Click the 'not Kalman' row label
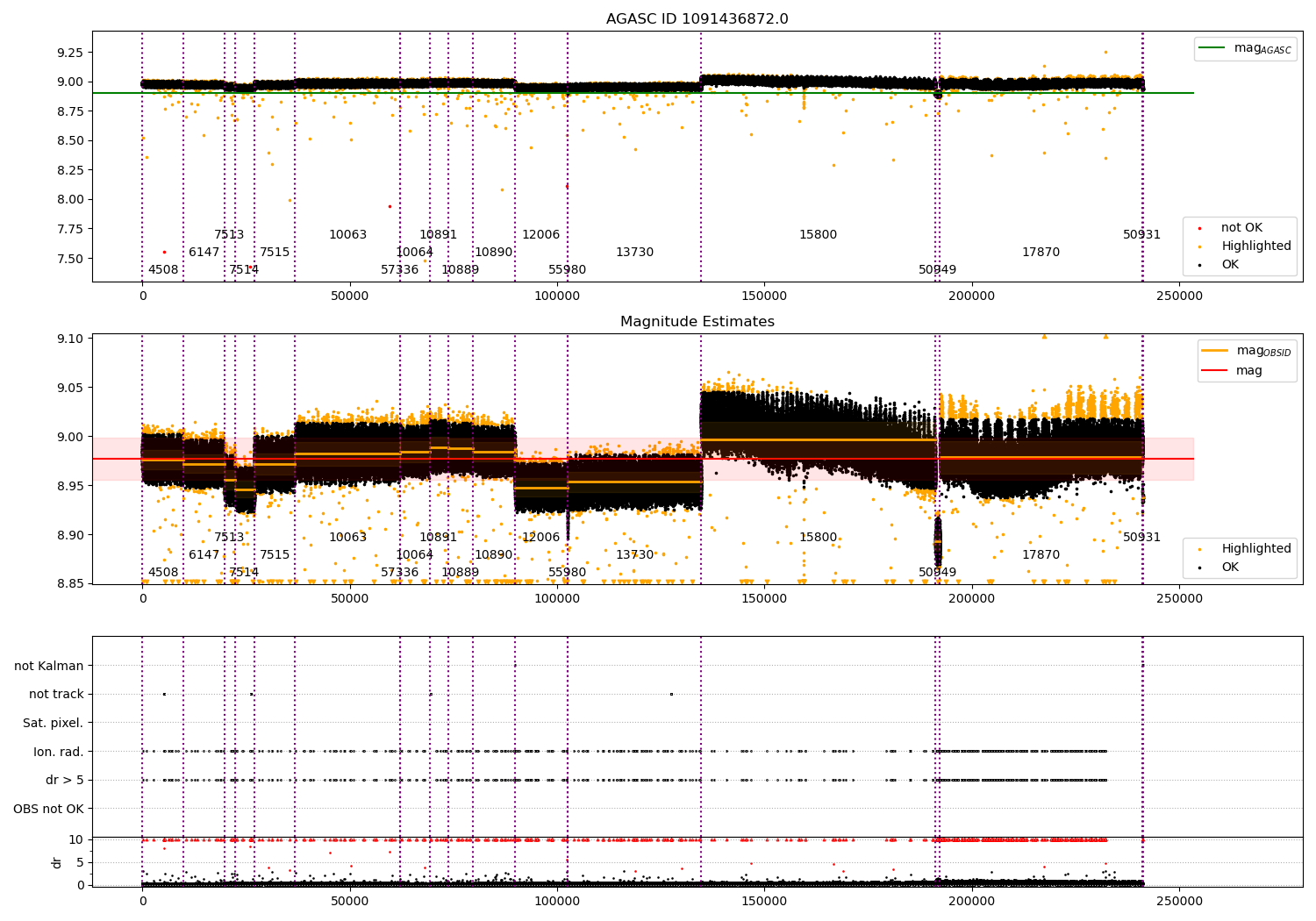 pyautogui.click(x=49, y=666)
